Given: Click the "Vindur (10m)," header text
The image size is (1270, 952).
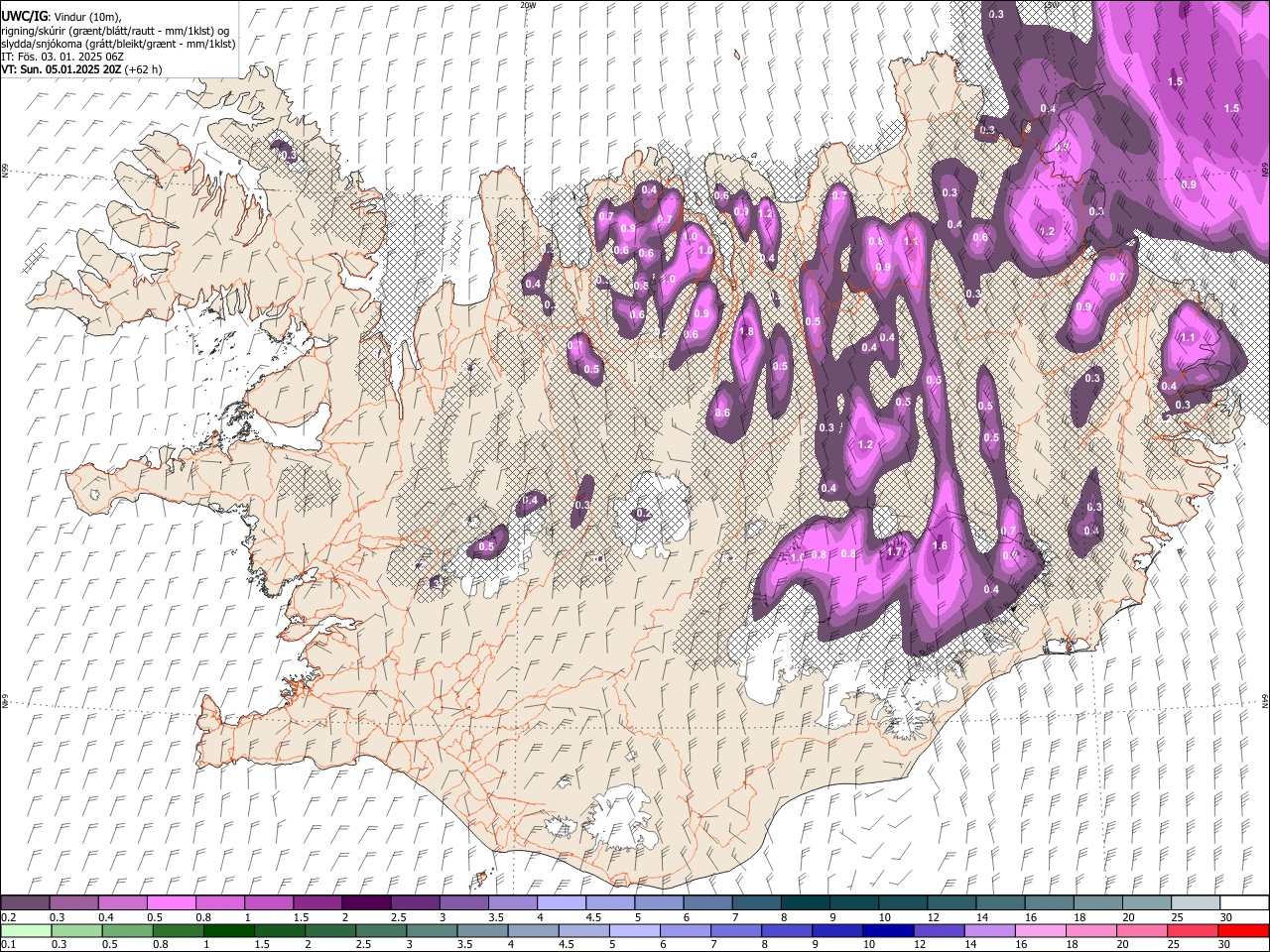Looking at the screenshot, I should tap(86, 17).
